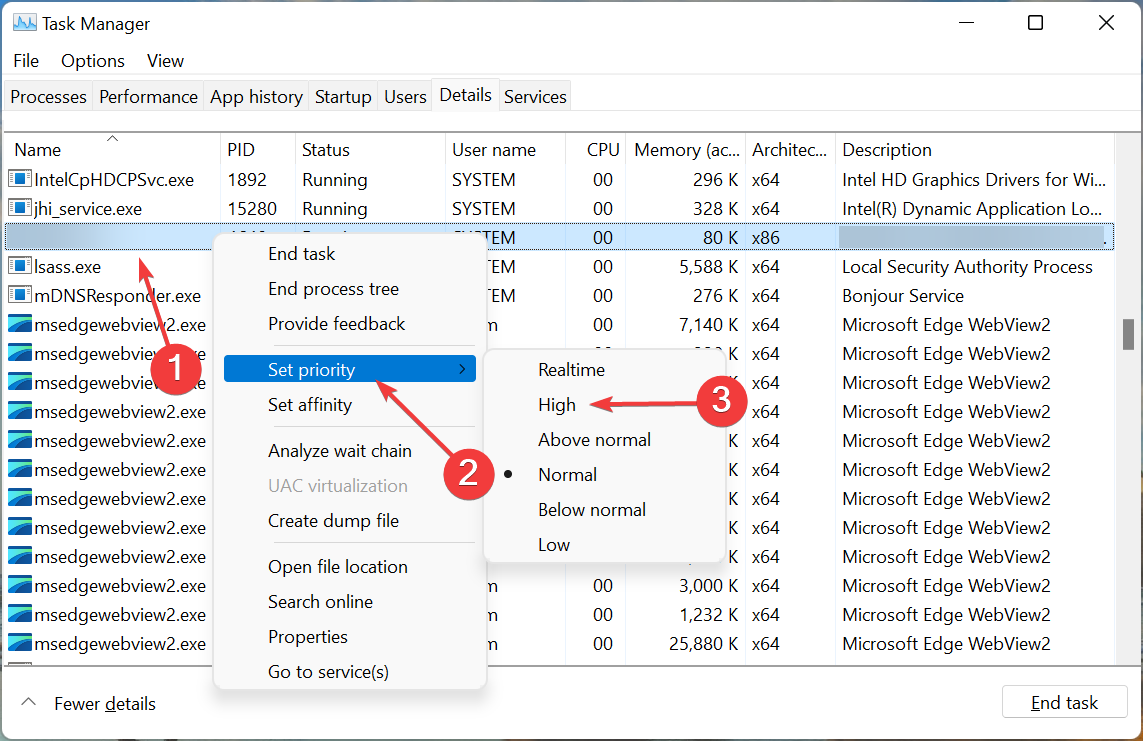Click the jhi_service.exe process icon

[20, 208]
